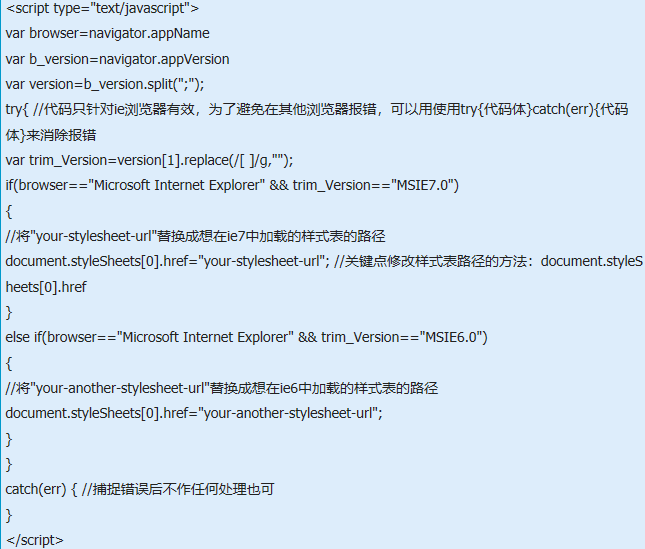Click the closing </script> tag
The height and width of the screenshot is (549, 645).
coord(34,540)
